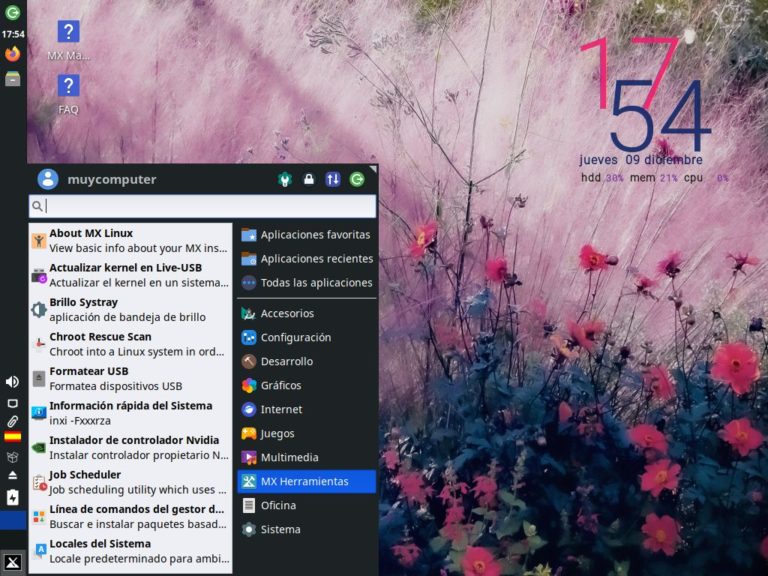Click the green logout icon in top panel

click(13, 12)
